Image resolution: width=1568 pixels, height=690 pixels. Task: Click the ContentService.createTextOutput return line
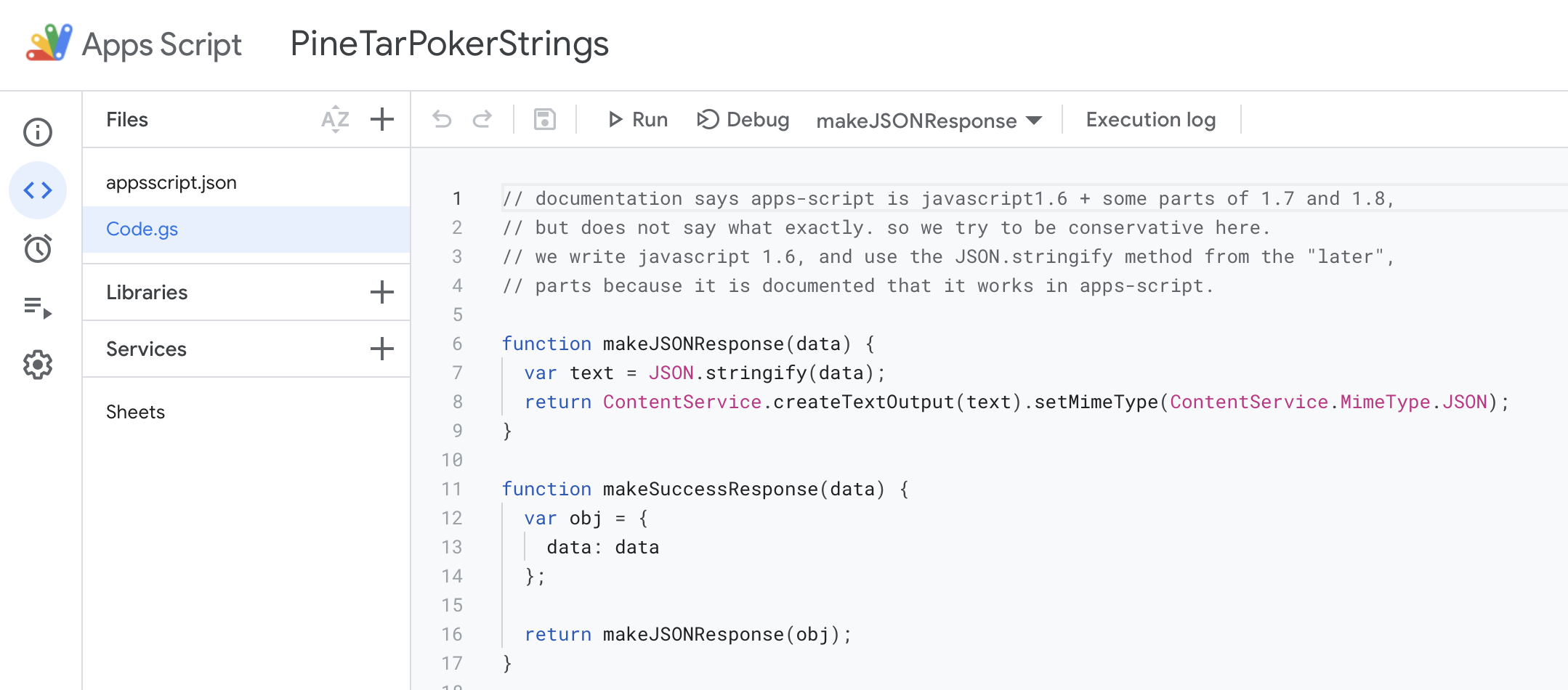tap(1017, 402)
